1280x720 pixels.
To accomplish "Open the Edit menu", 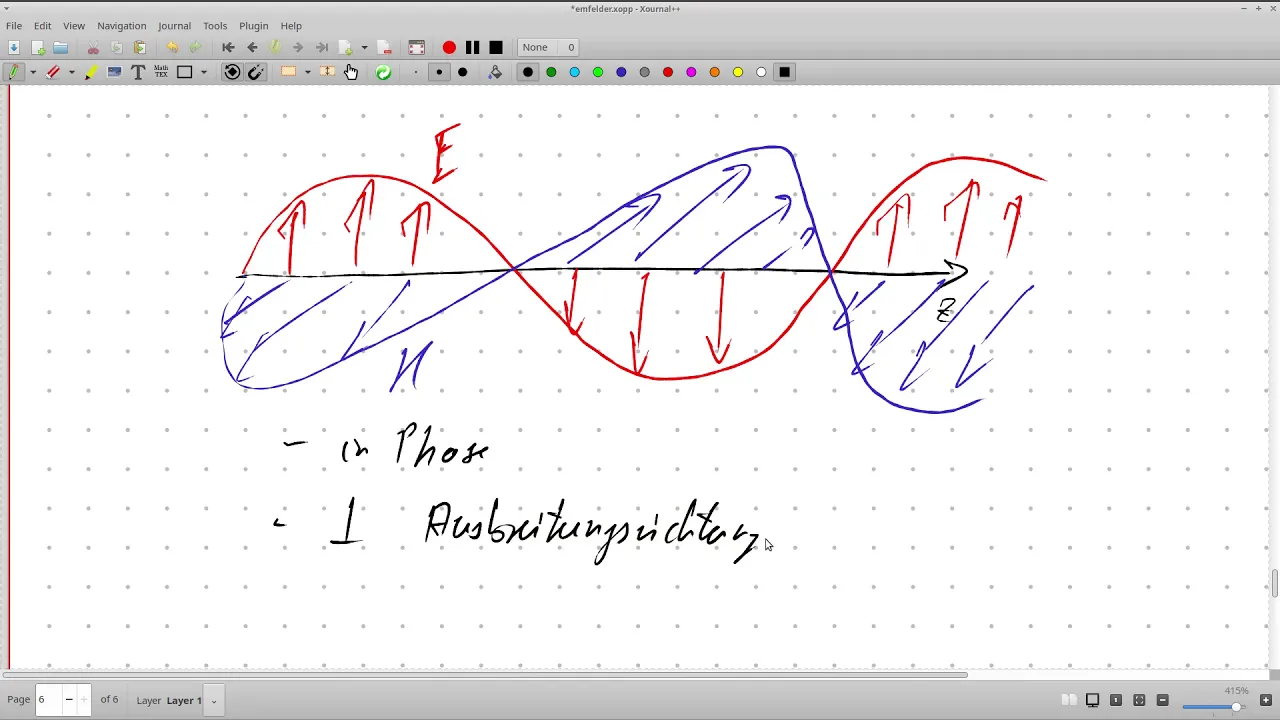I will pyautogui.click(x=43, y=25).
